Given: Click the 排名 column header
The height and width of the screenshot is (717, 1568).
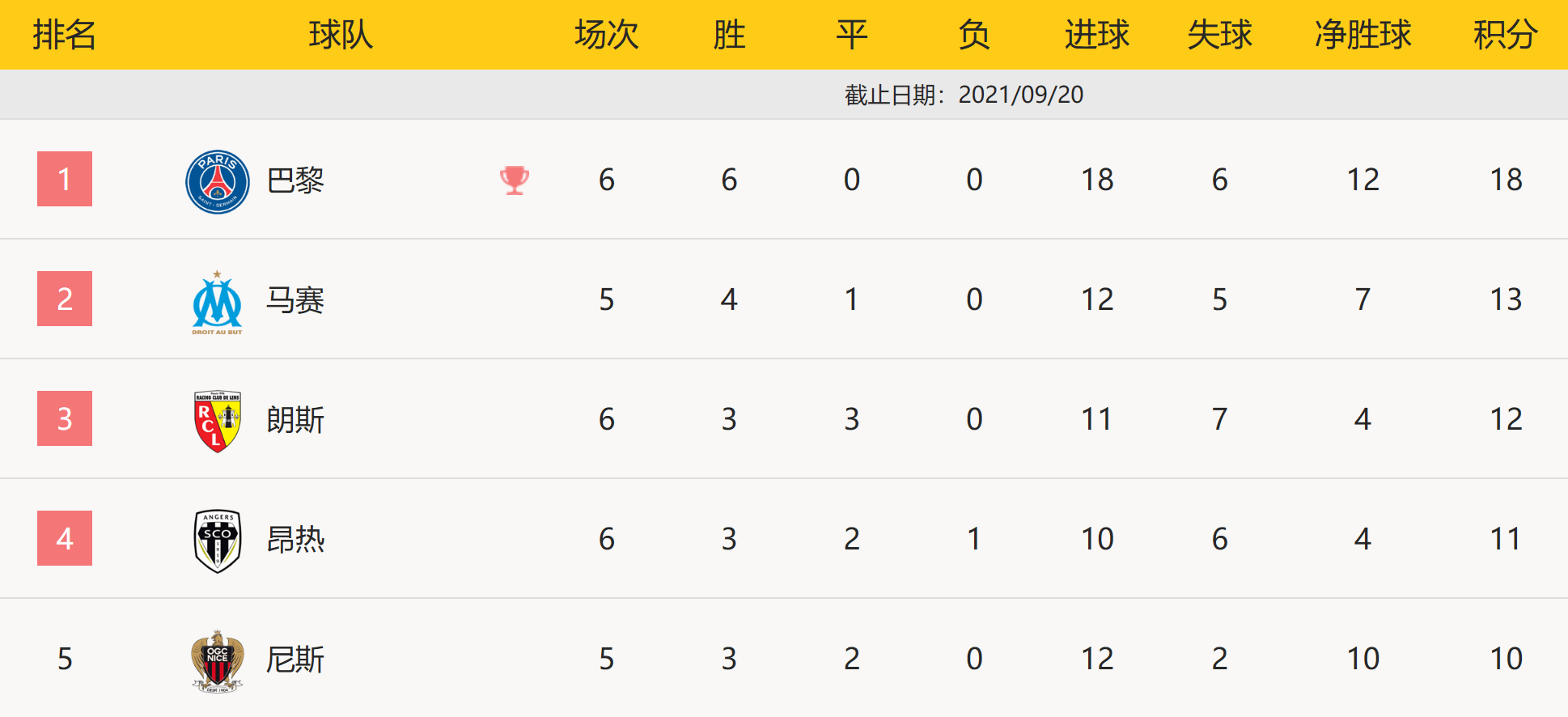Looking at the screenshot, I should (65, 35).
